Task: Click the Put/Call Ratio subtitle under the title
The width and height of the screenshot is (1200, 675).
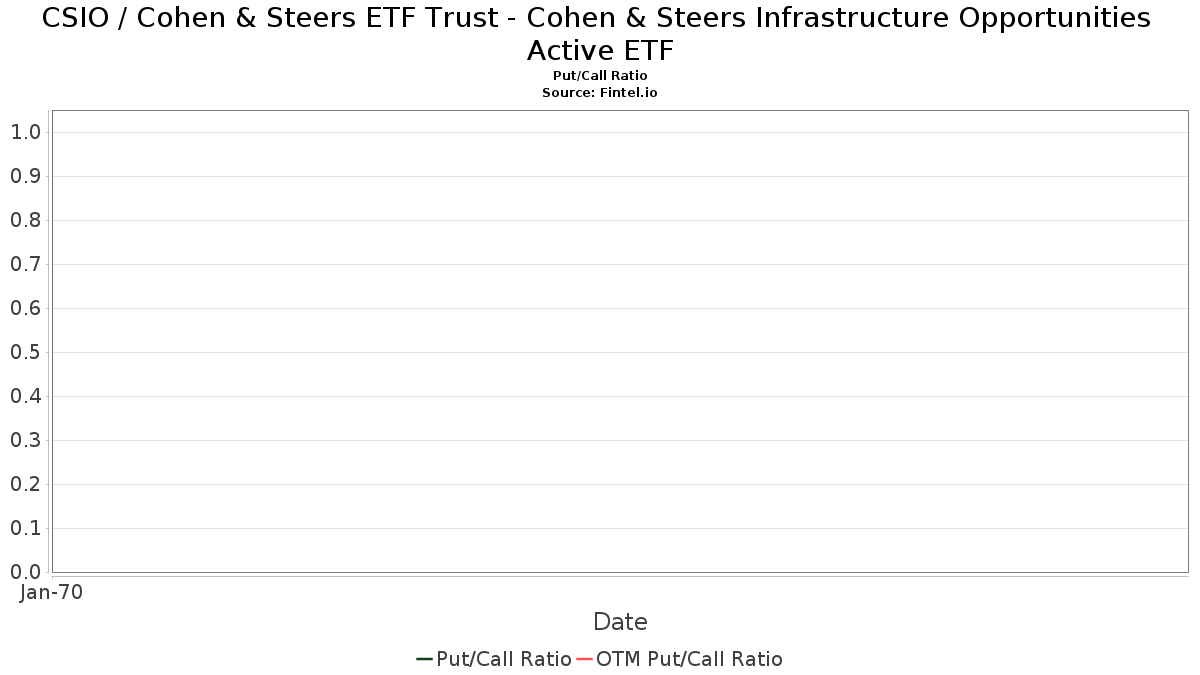Action: pyautogui.click(x=600, y=76)
